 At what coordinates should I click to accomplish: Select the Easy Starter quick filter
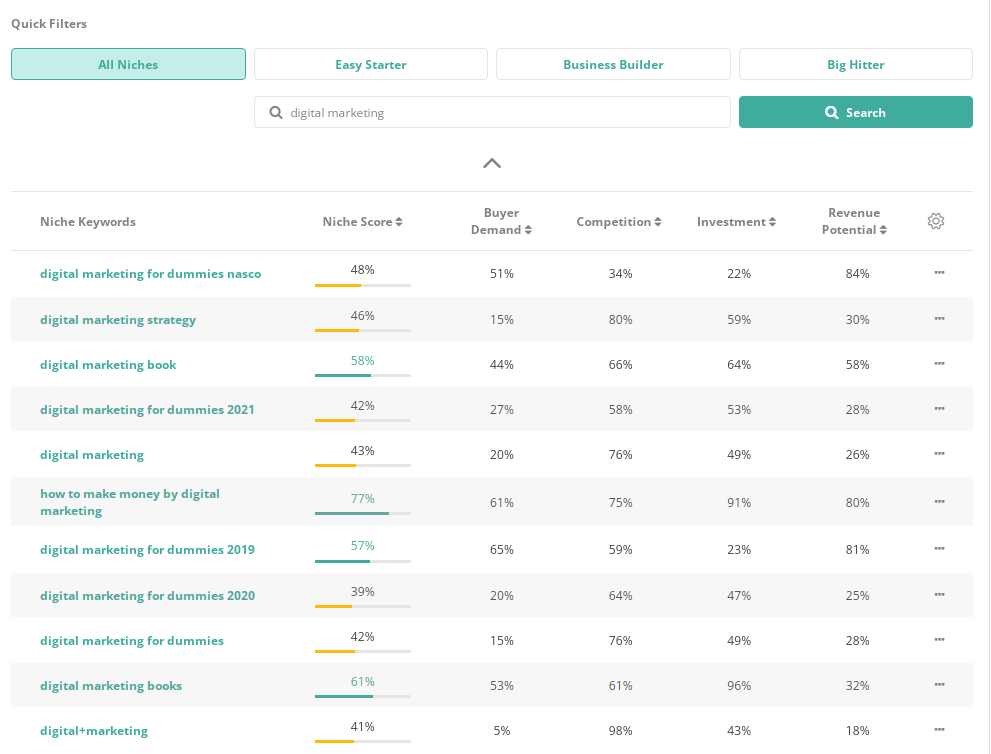(370, 65)
